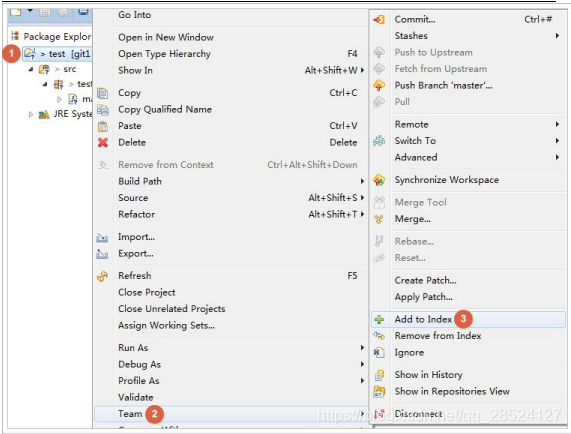The width and height of the screenshot is (571, 434).
Task: Click the JRE System Library icon
Action: [x=44, y=115]
